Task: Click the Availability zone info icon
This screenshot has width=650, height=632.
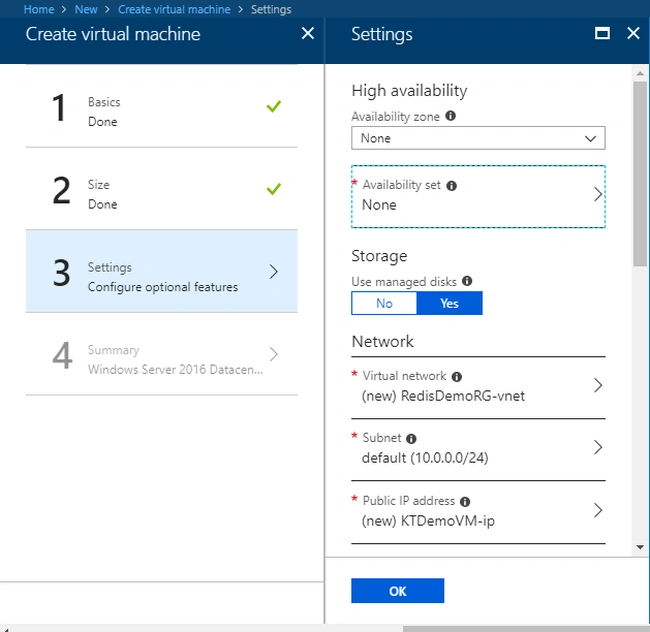Action: point(450,116)
